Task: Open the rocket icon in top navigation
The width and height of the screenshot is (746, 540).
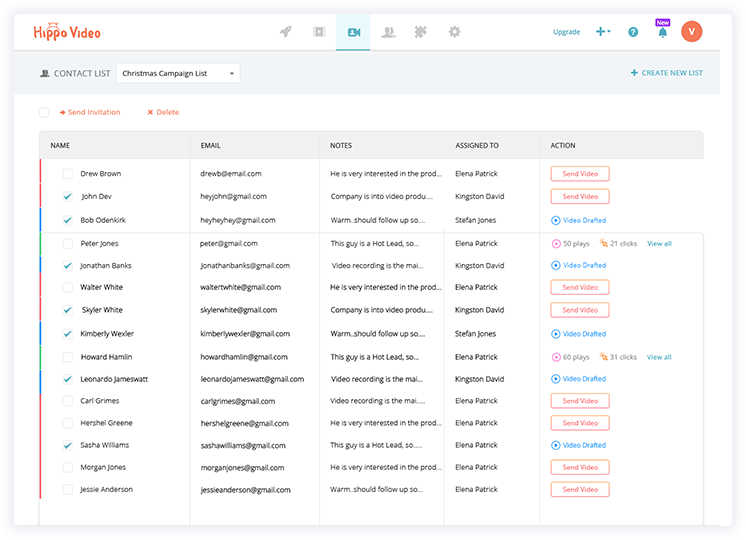Action: (x=285, y=32)
